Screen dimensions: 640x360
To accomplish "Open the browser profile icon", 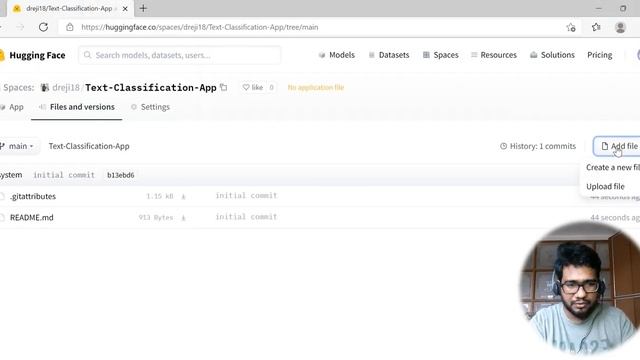I will click(x=620, y=27).
